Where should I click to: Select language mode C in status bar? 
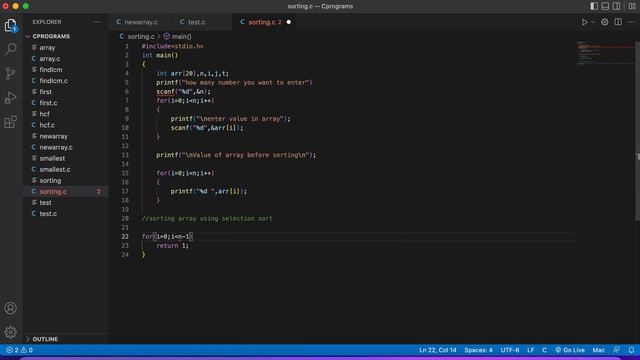pyautogui.click(x=544, y=350)
